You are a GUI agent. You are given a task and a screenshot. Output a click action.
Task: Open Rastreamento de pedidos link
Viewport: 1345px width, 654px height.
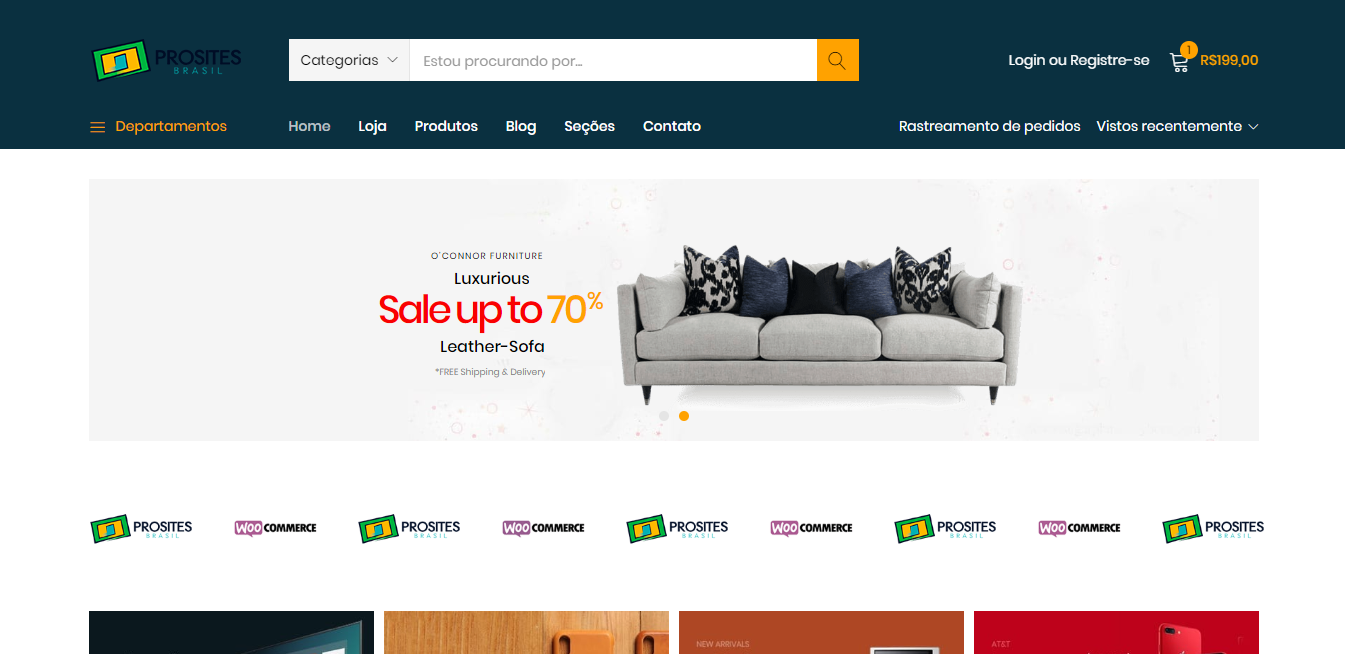pyautogui.click(x=990, y=126)
